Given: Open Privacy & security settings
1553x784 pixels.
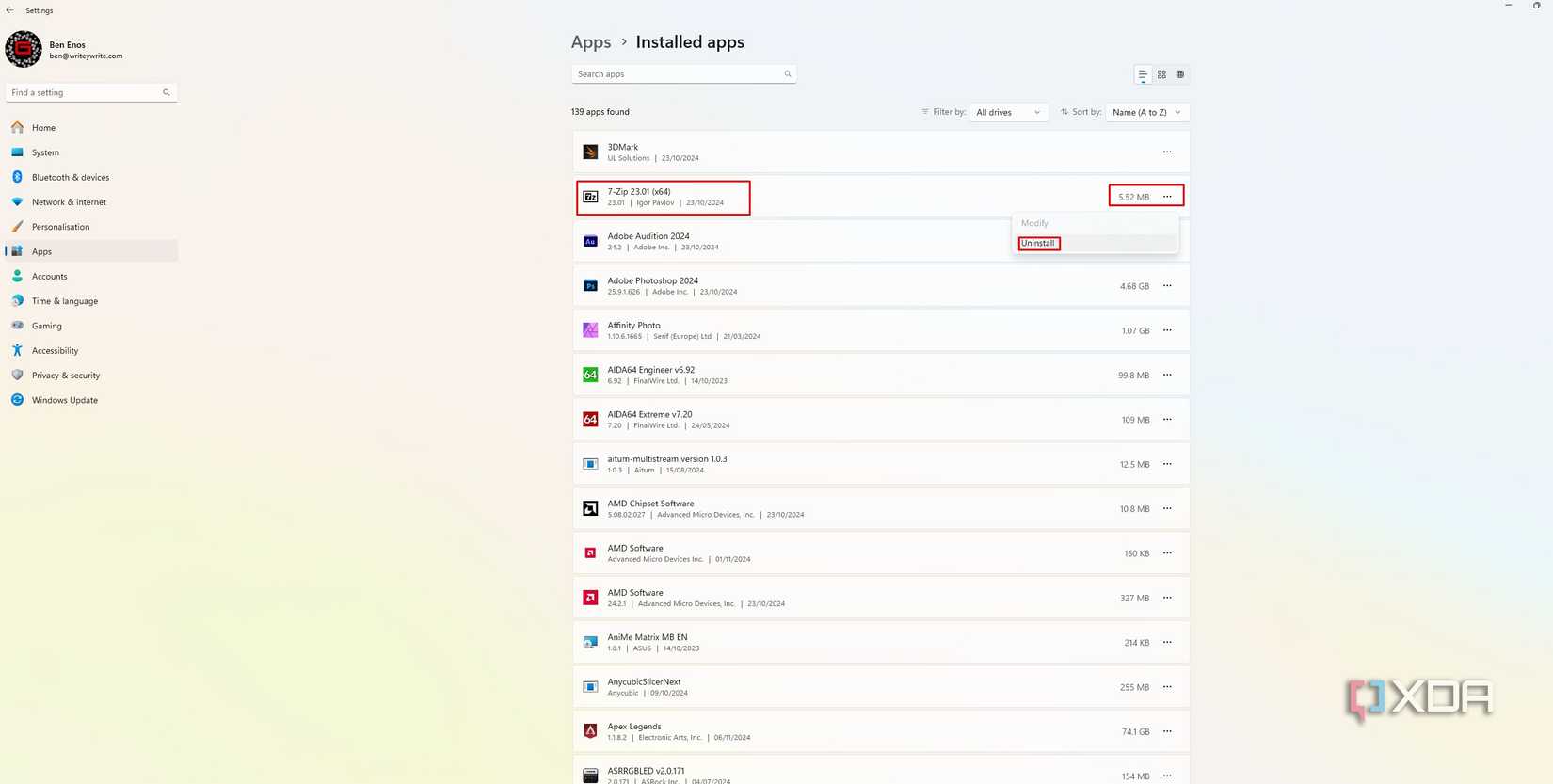Looking at the screenshot, I should (91, 375).
